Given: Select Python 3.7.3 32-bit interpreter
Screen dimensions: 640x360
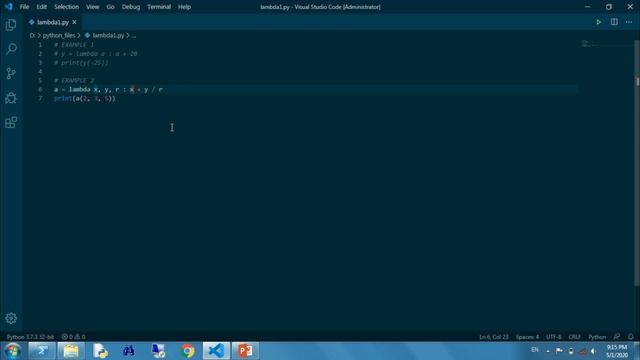Looking at the screenshot, I should coord(30,337).
